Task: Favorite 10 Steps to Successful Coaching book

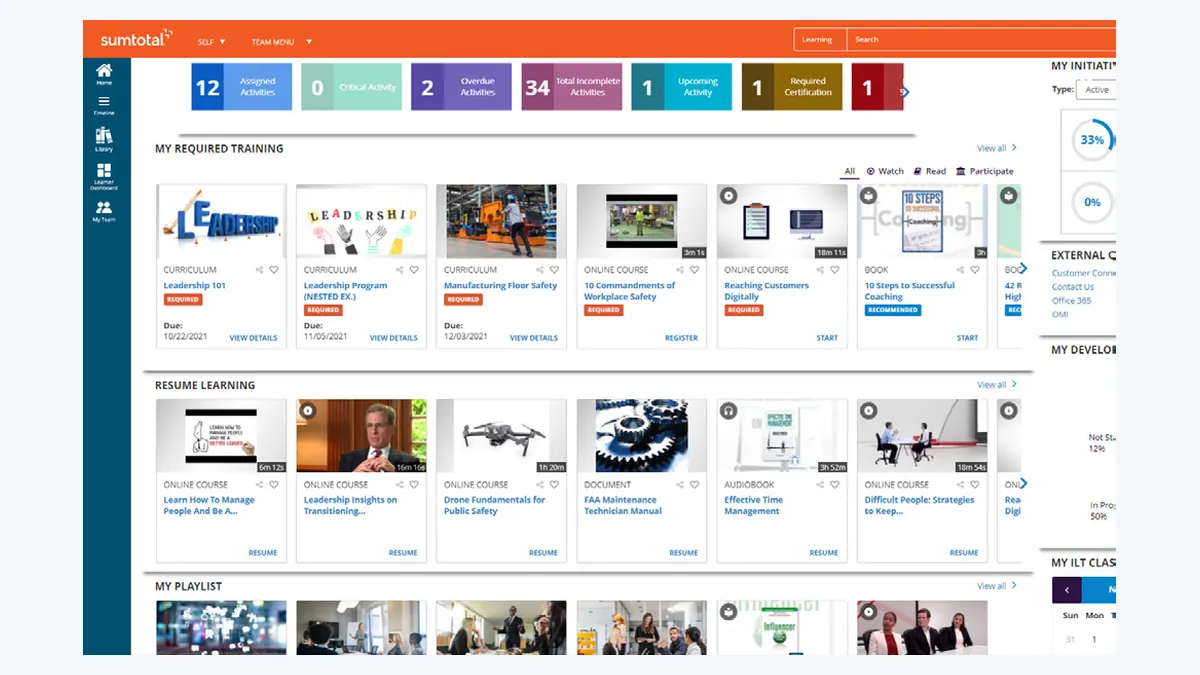Action: [x=974, y=270]
